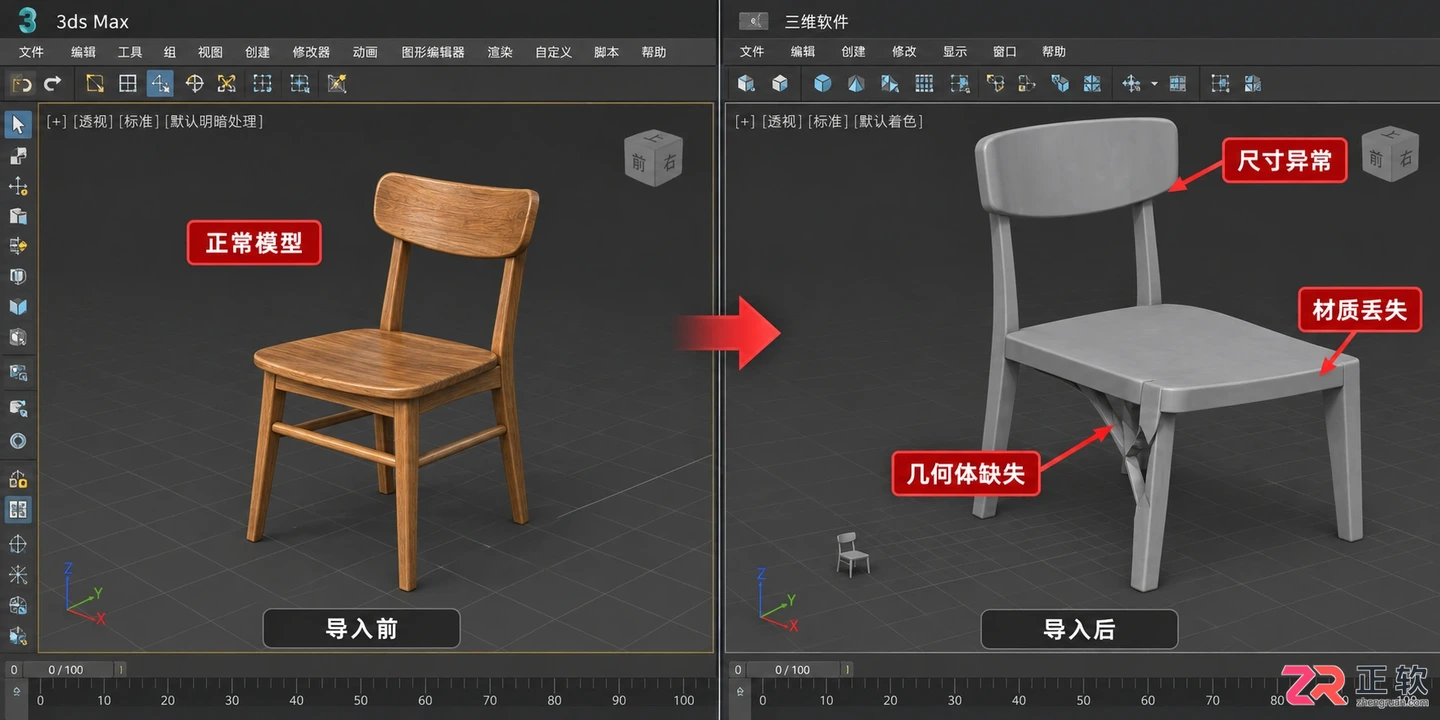Screen dimensions: 1440x720
Task: Open the 脚本 menu in 3ds Max
Action: [x=606, y=52]
